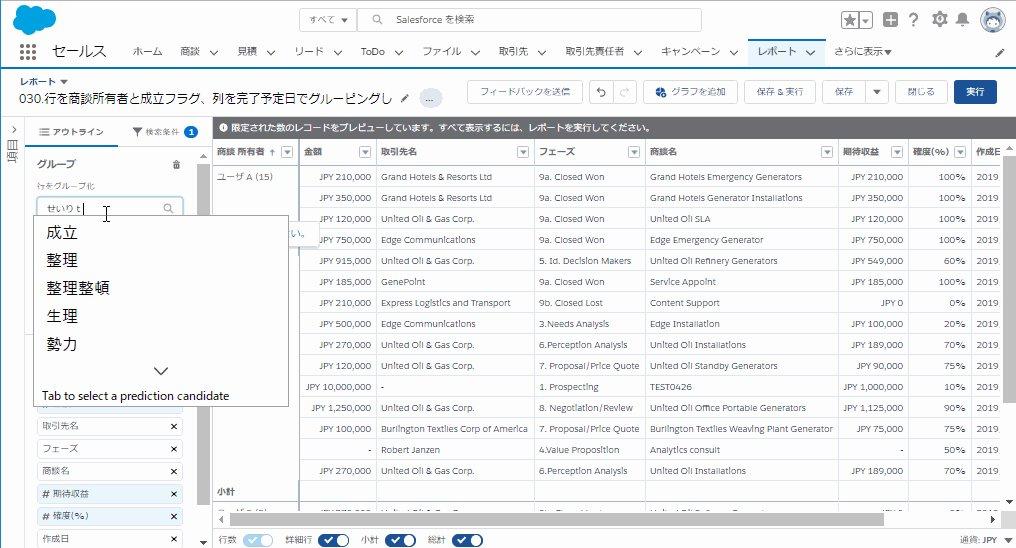Open the 商談名 column dropdown

coord(827,152)
